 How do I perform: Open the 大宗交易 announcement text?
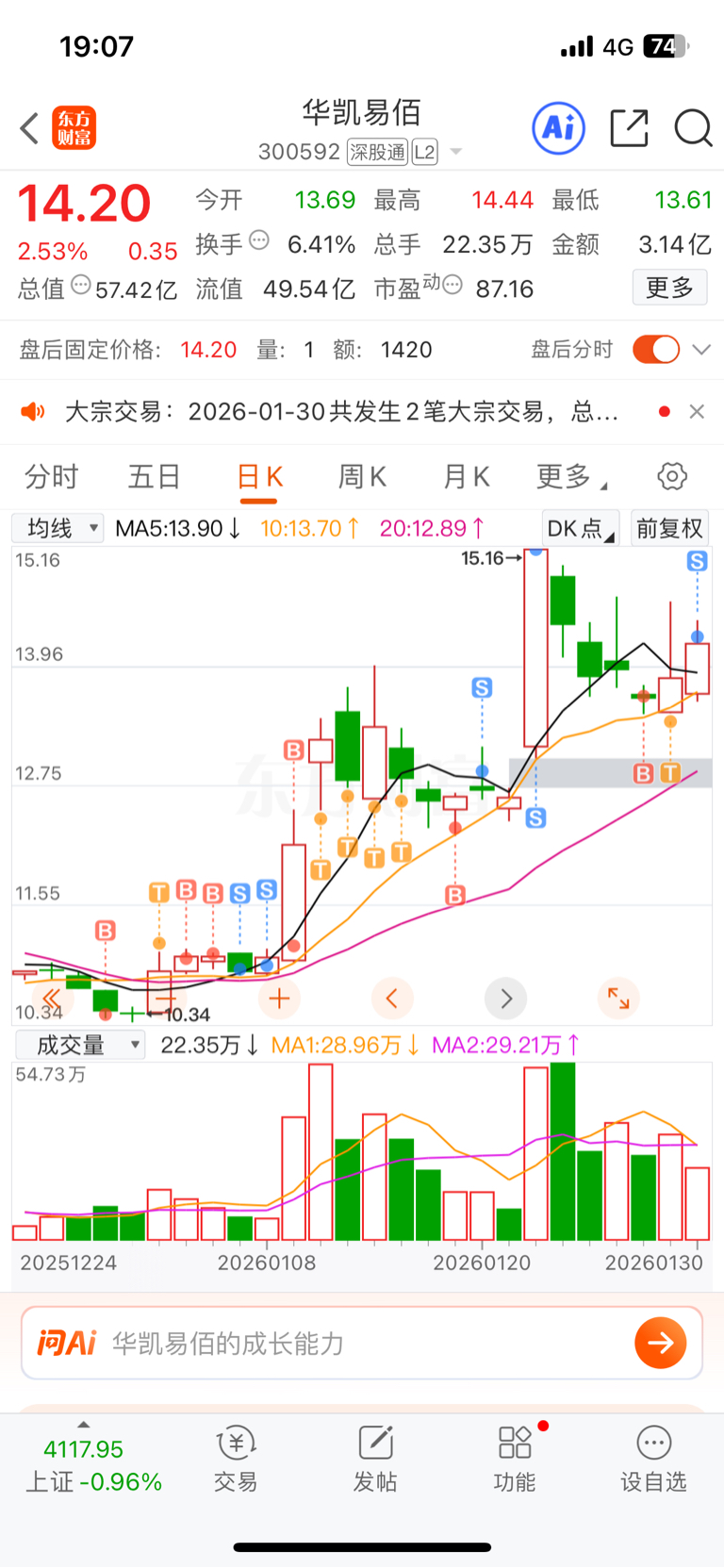pos(341,411)
